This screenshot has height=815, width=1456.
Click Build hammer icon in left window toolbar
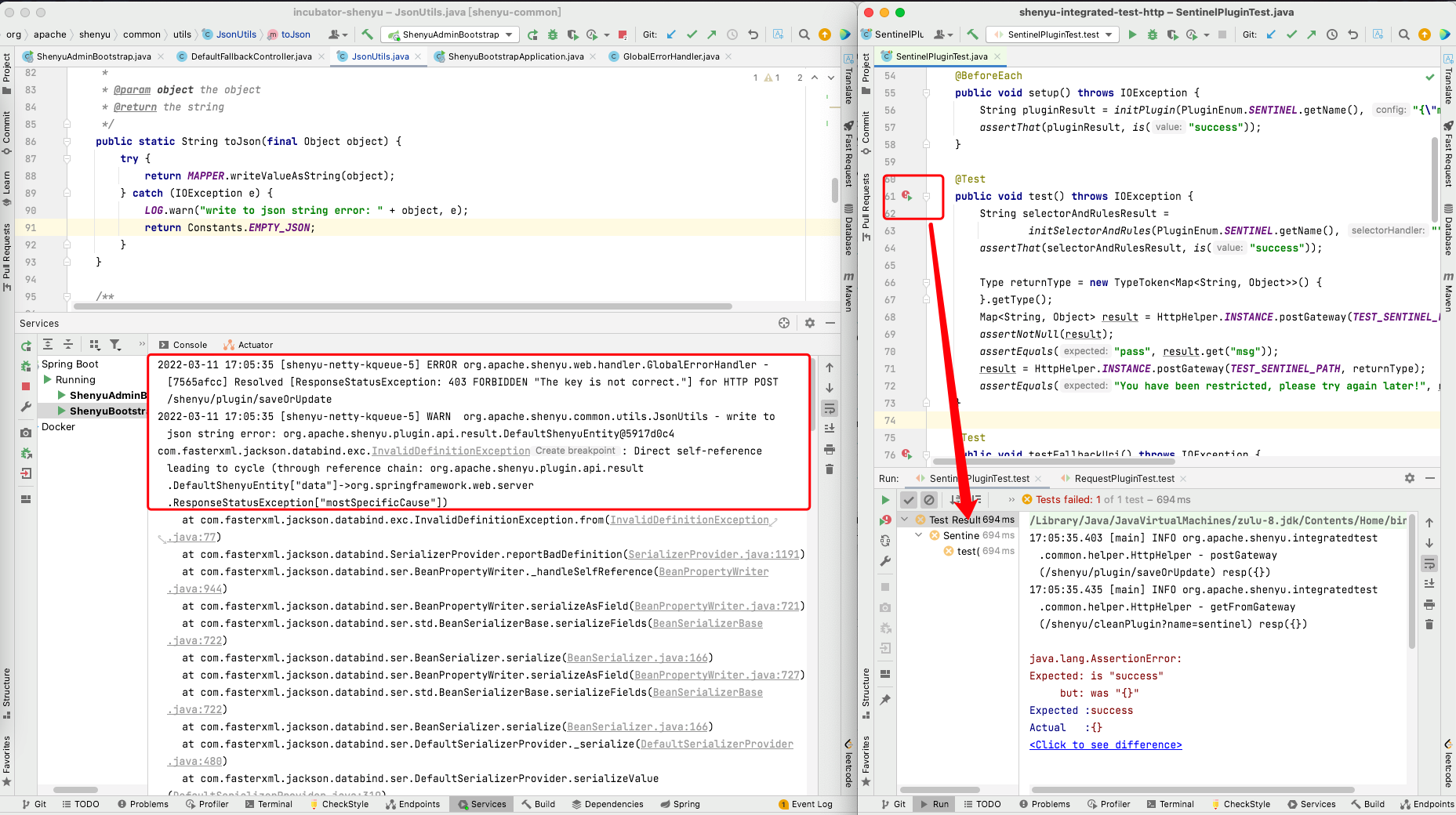coord(367,34)
